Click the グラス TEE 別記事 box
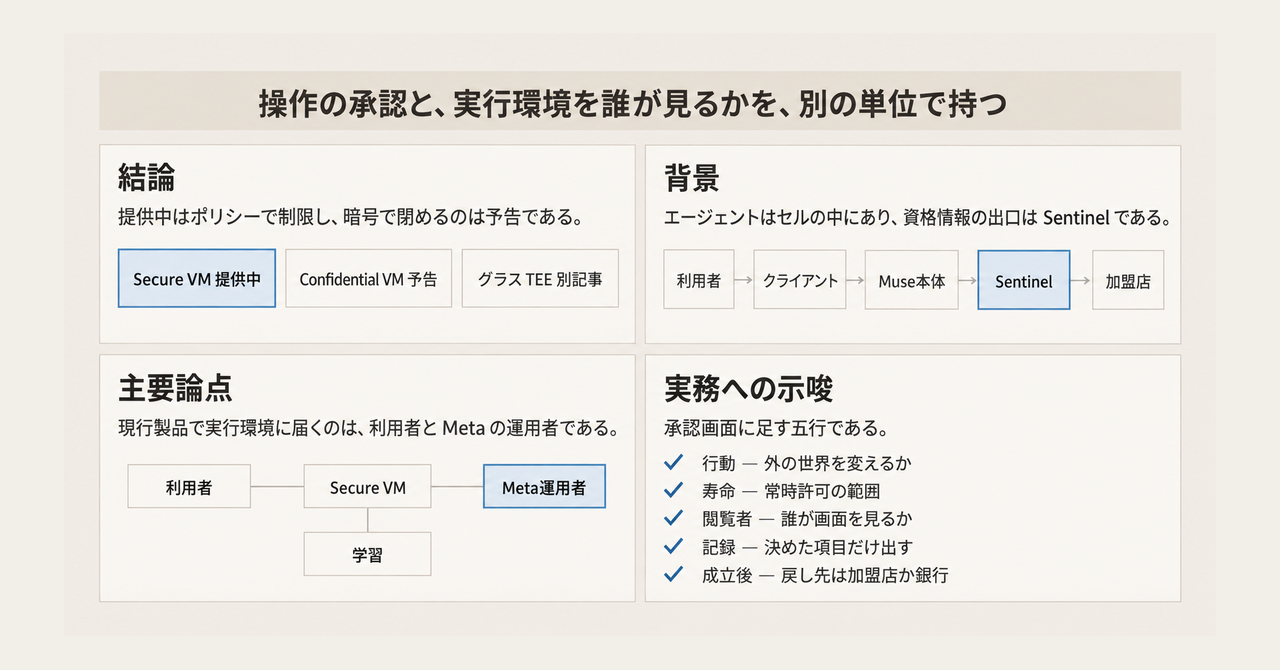1280x670 pixels. 540,278
